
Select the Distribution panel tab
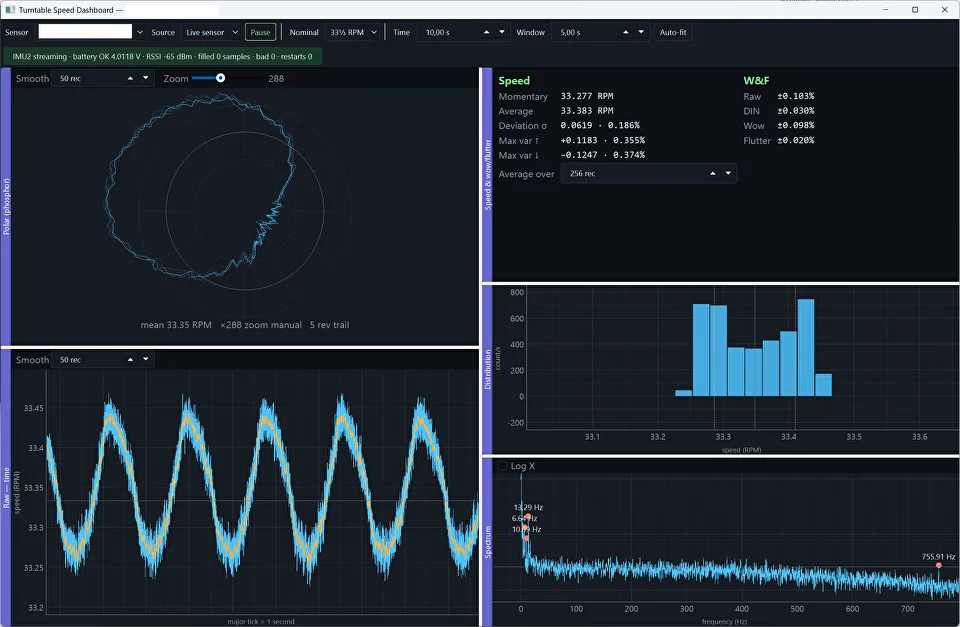point(487,370)
